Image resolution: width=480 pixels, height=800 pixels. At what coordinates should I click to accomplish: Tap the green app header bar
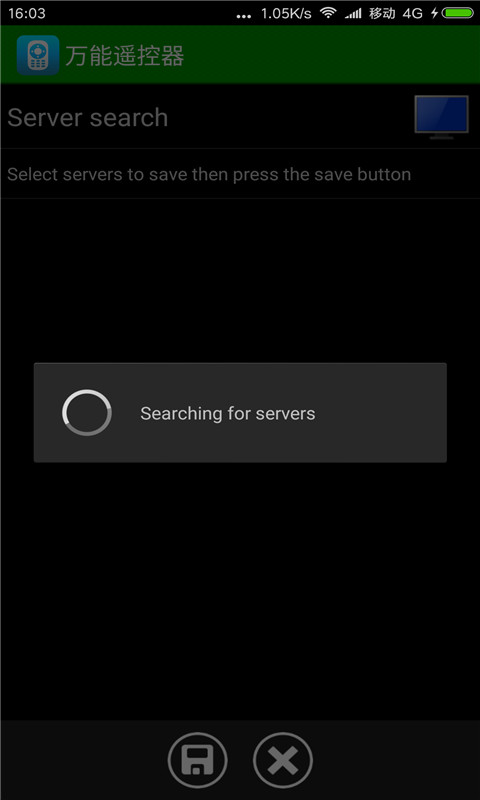tap(240, 55)
